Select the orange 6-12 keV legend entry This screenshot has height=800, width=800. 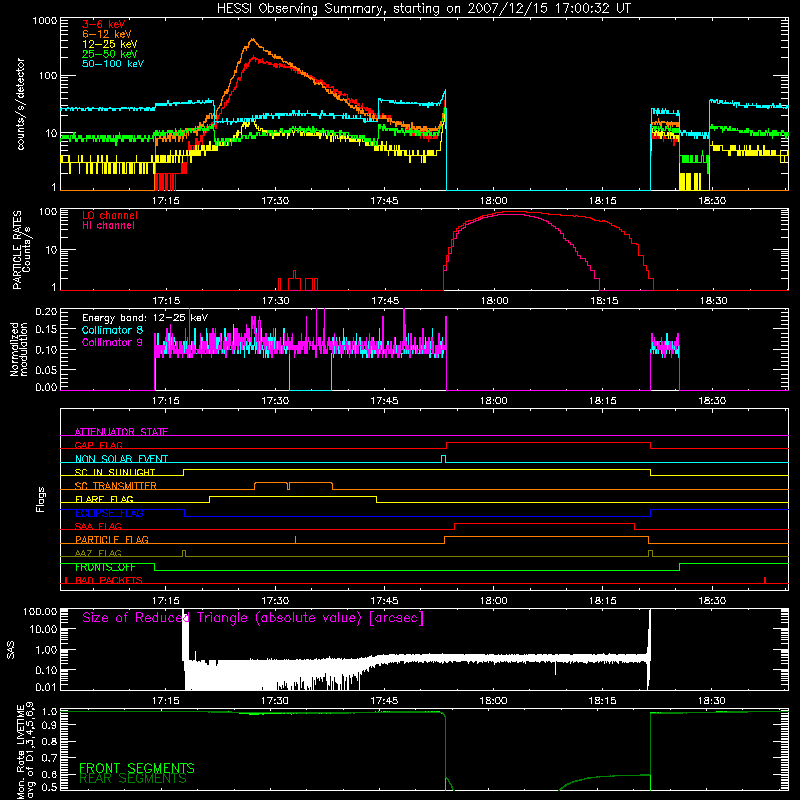[x=106, y=34]
